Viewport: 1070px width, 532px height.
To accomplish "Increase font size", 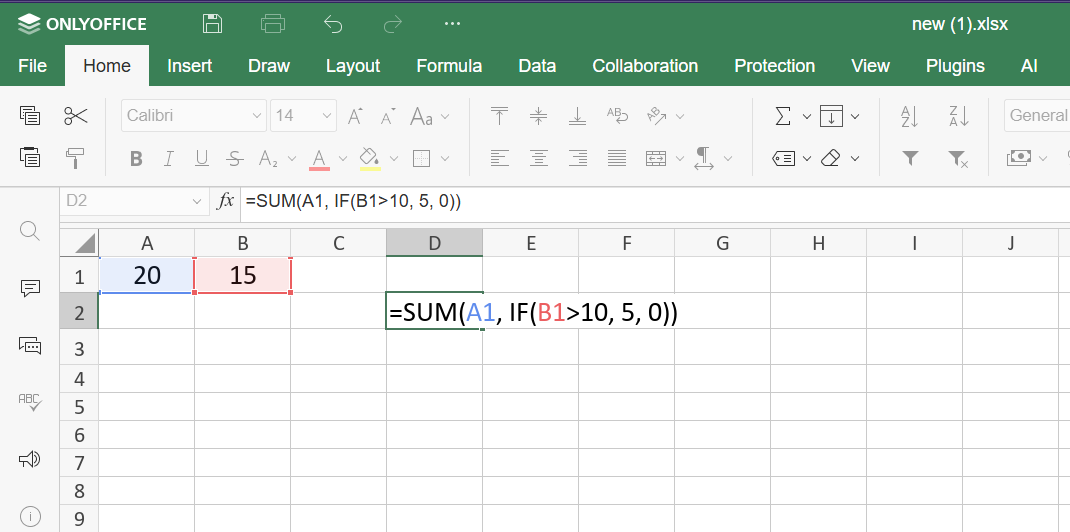I will point(355,116).
